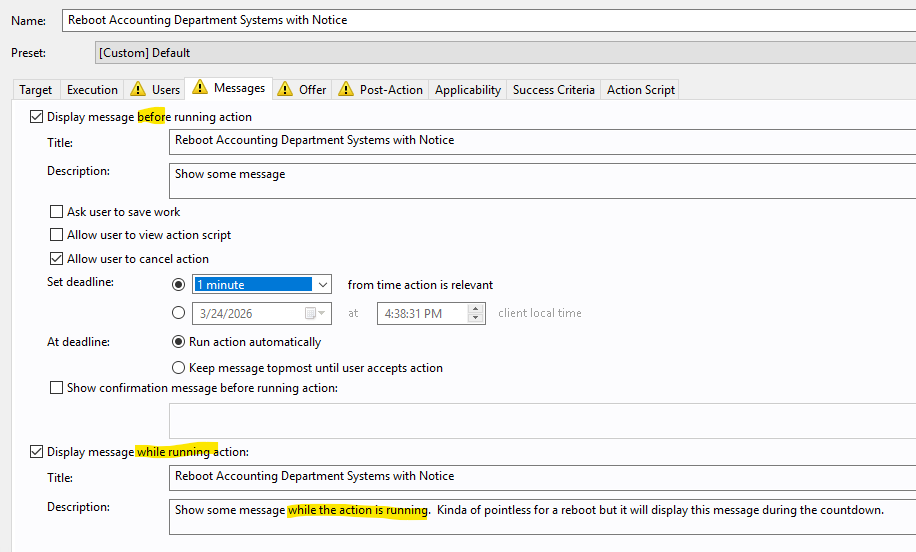Enable Ask user to save work

57,212
